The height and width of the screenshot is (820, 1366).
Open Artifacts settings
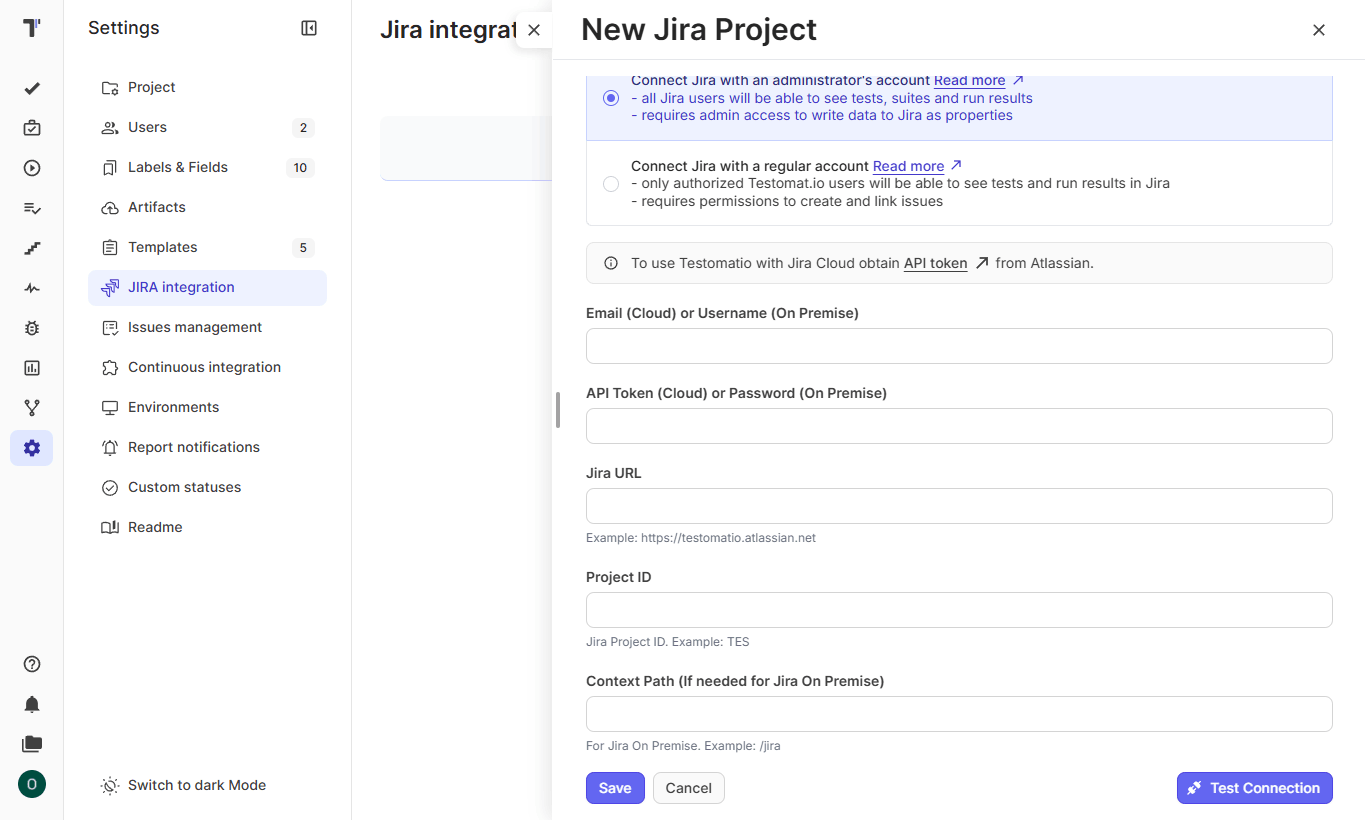(207, 208)
